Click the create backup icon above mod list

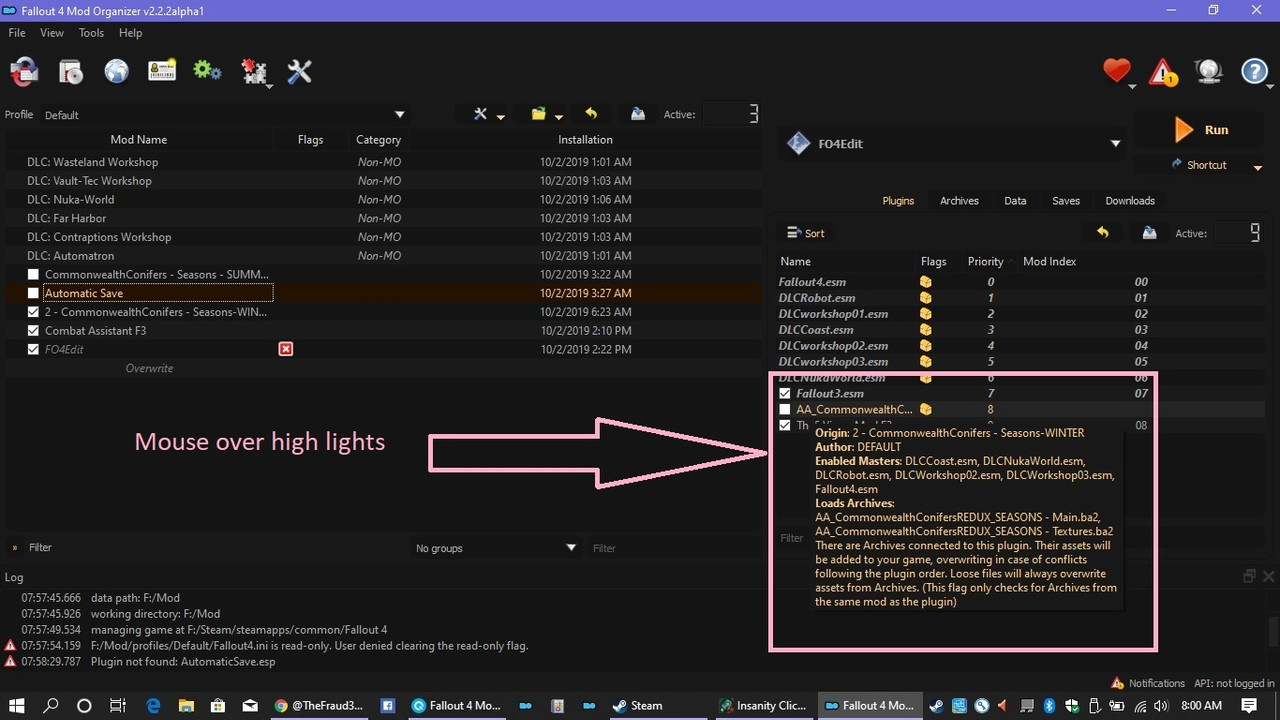point(637,114)
